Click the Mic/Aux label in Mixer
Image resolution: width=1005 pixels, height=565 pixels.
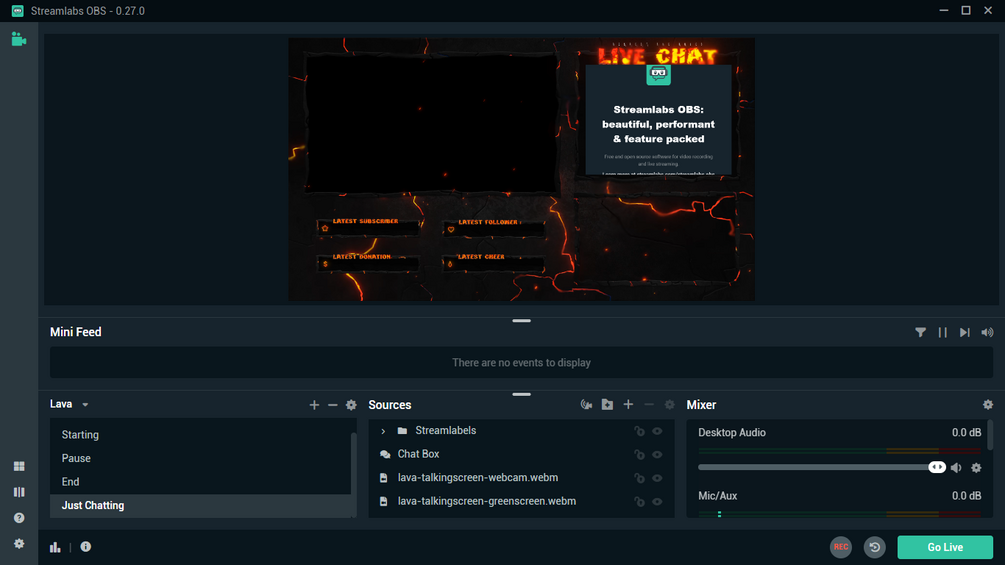(717, 496)
